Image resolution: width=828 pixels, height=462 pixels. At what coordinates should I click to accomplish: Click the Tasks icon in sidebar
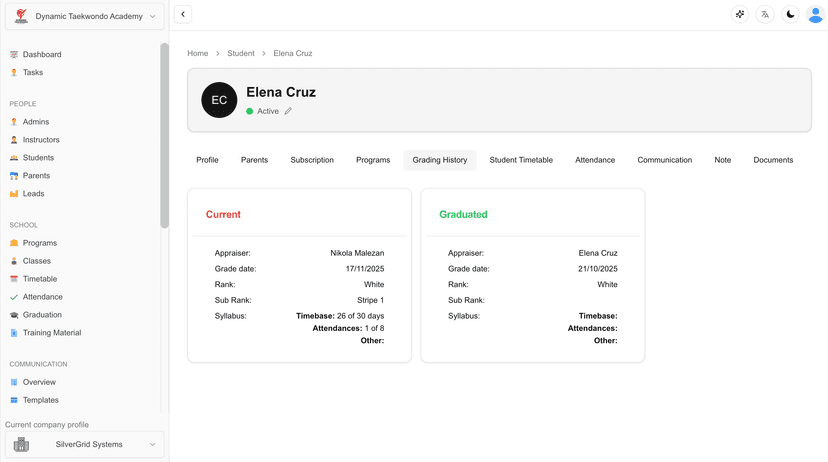[14, 73]
